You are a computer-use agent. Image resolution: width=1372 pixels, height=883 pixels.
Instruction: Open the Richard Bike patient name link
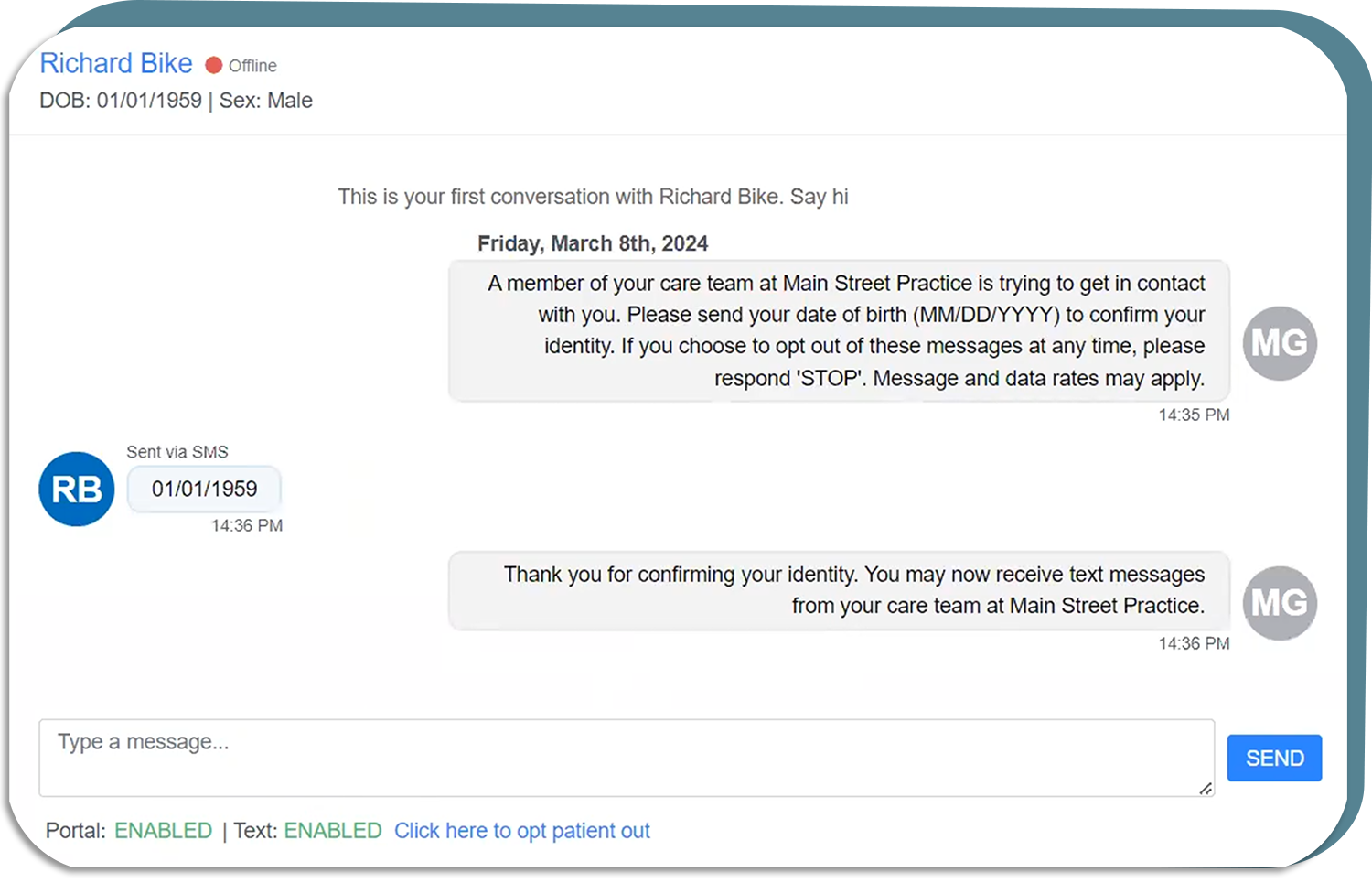pos(116,63)
